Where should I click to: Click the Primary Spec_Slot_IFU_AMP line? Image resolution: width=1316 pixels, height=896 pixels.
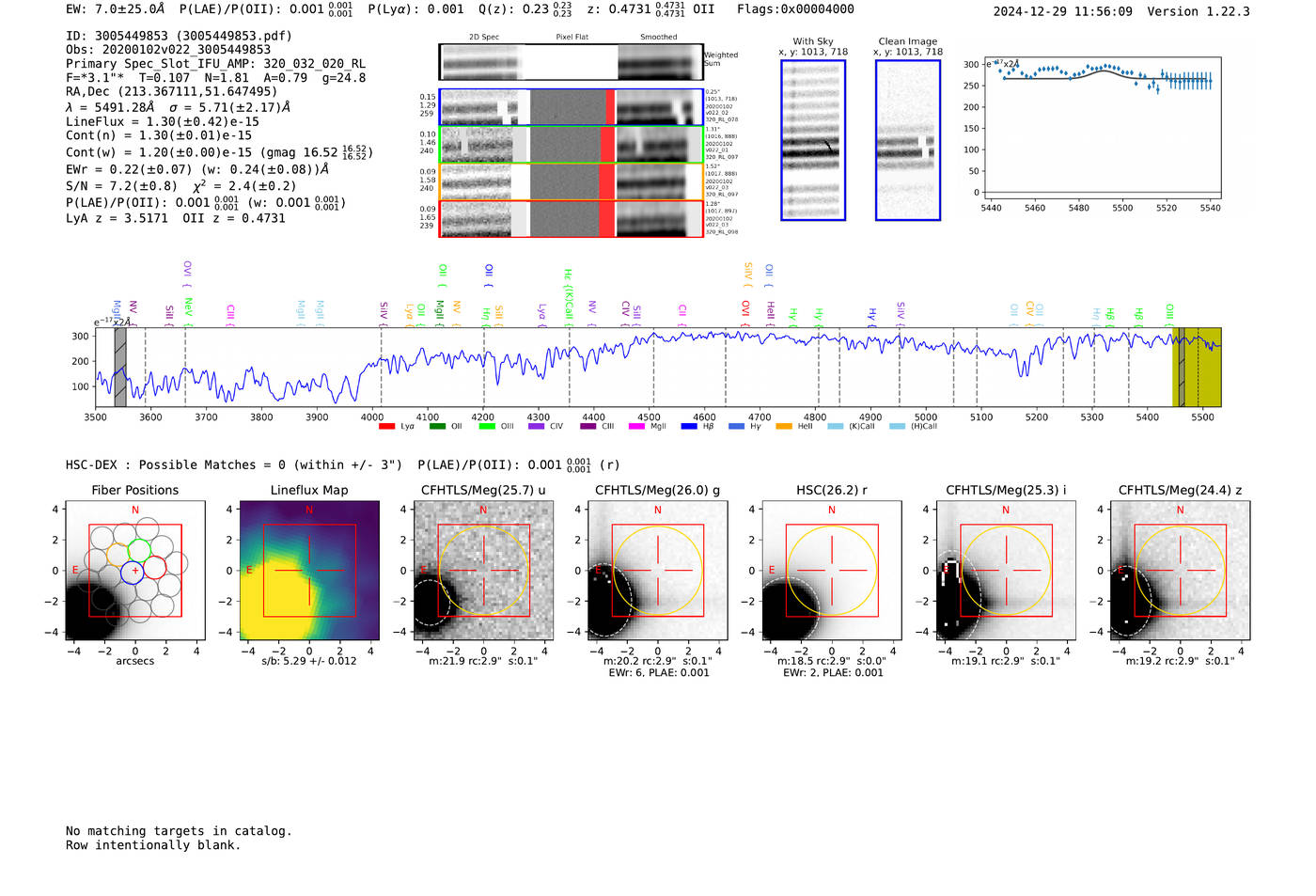[215, 64]
